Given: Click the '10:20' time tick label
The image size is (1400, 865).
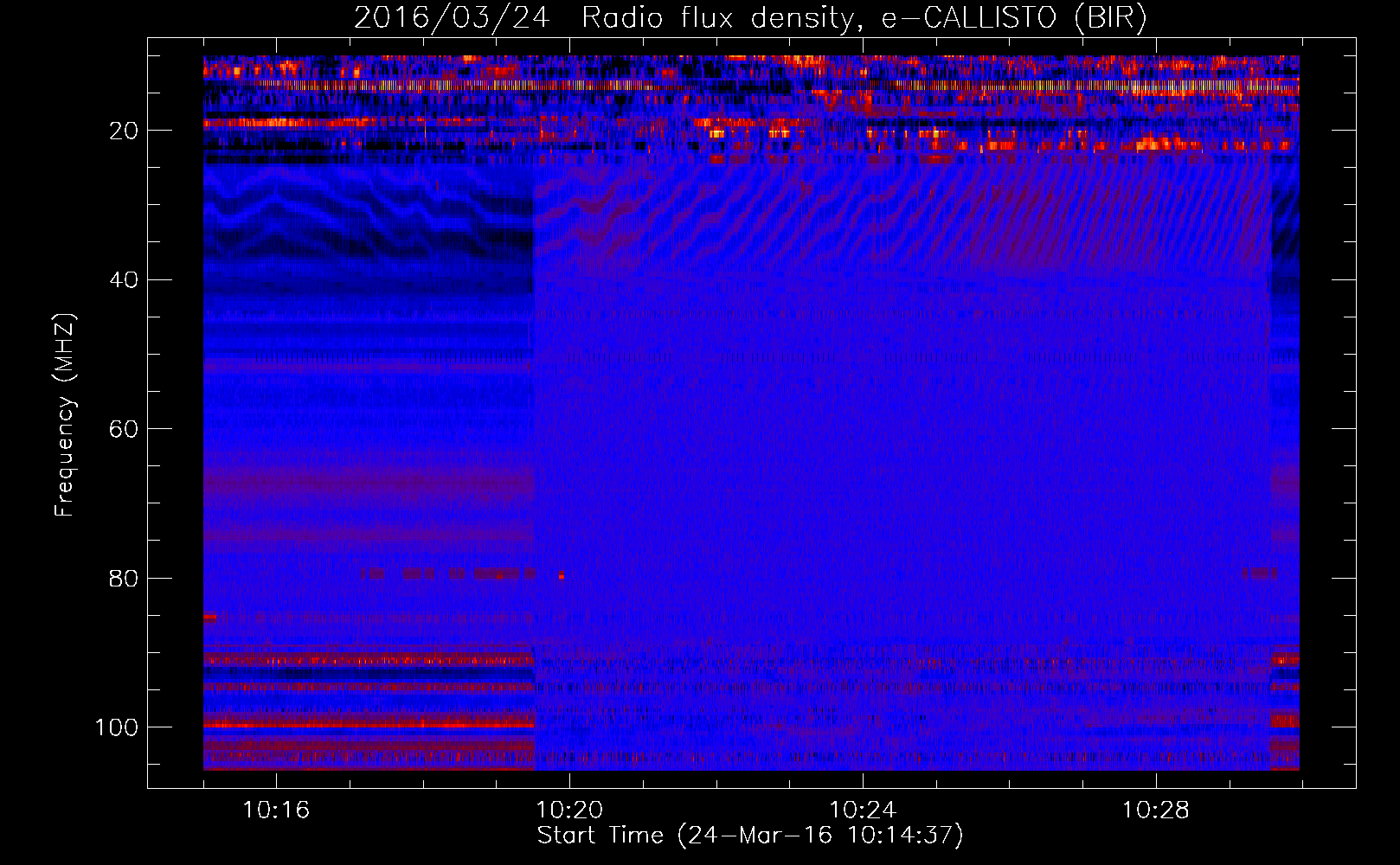Looking at the screenshot, I should tap(569, 811).
